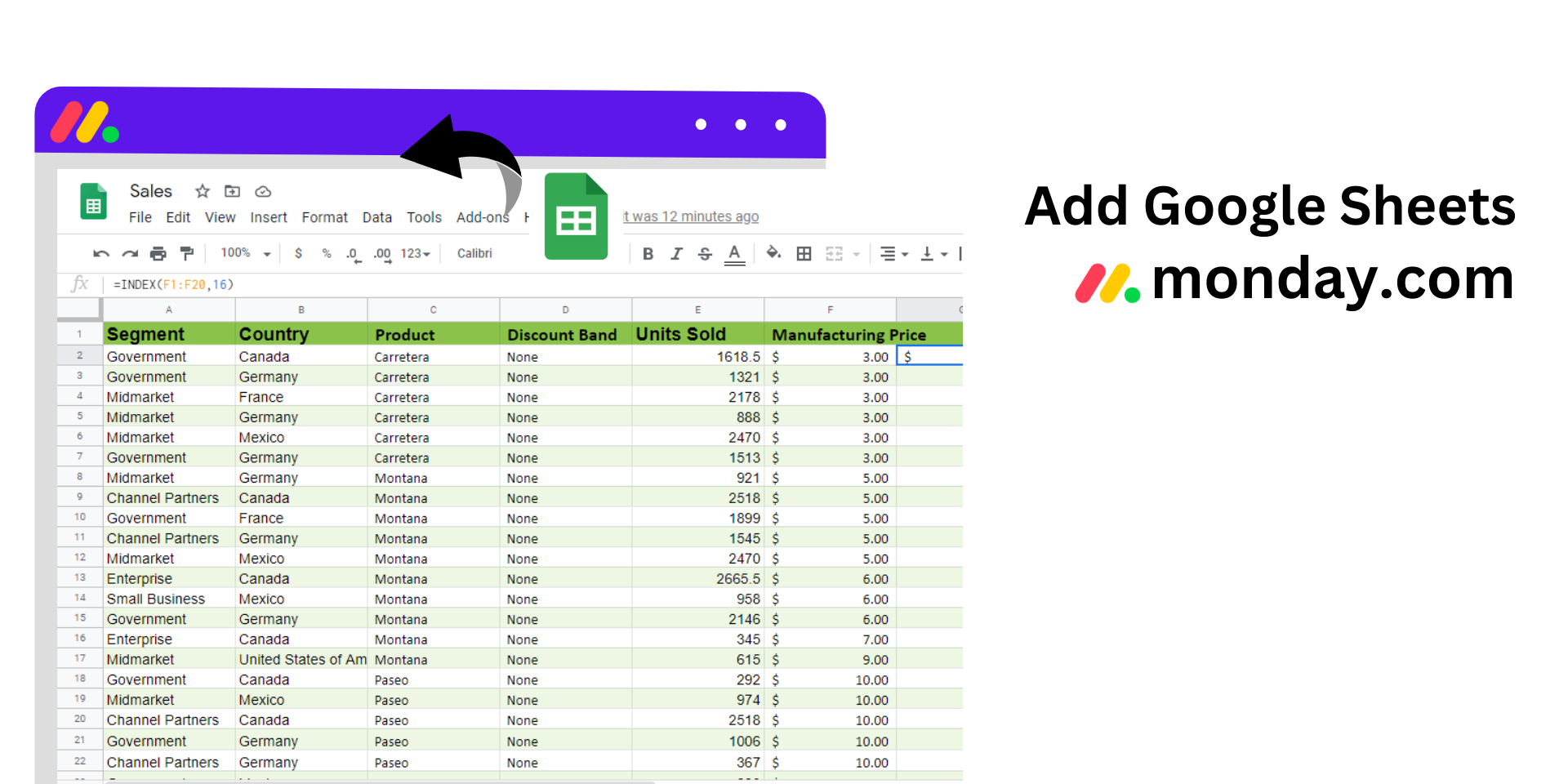Open the Format menu

[x=324, y=217]
